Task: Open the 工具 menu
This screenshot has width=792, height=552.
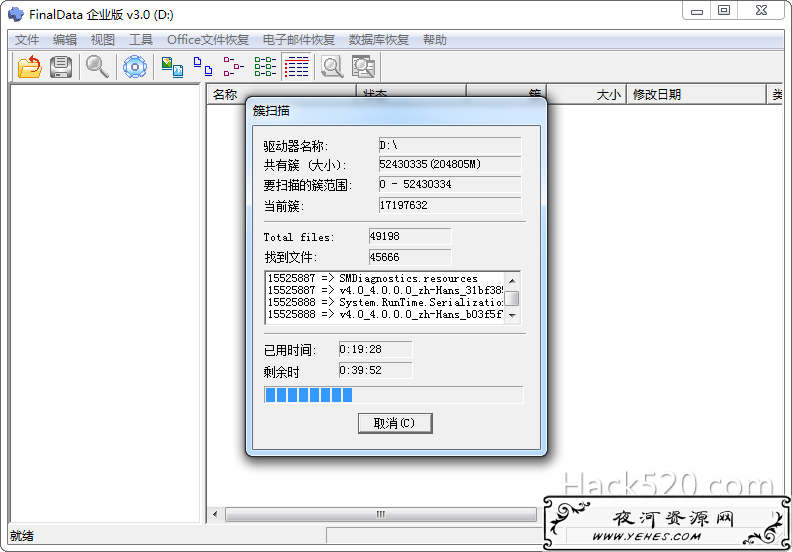Action: pos(140,40)
